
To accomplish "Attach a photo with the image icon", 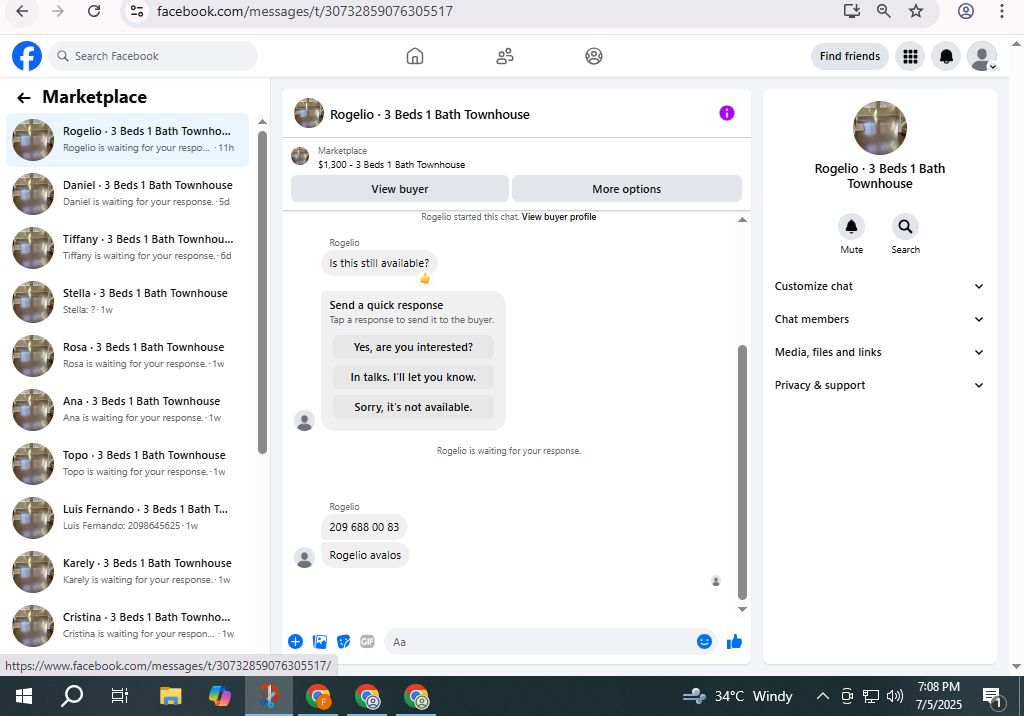I will (x=319, y=642).
